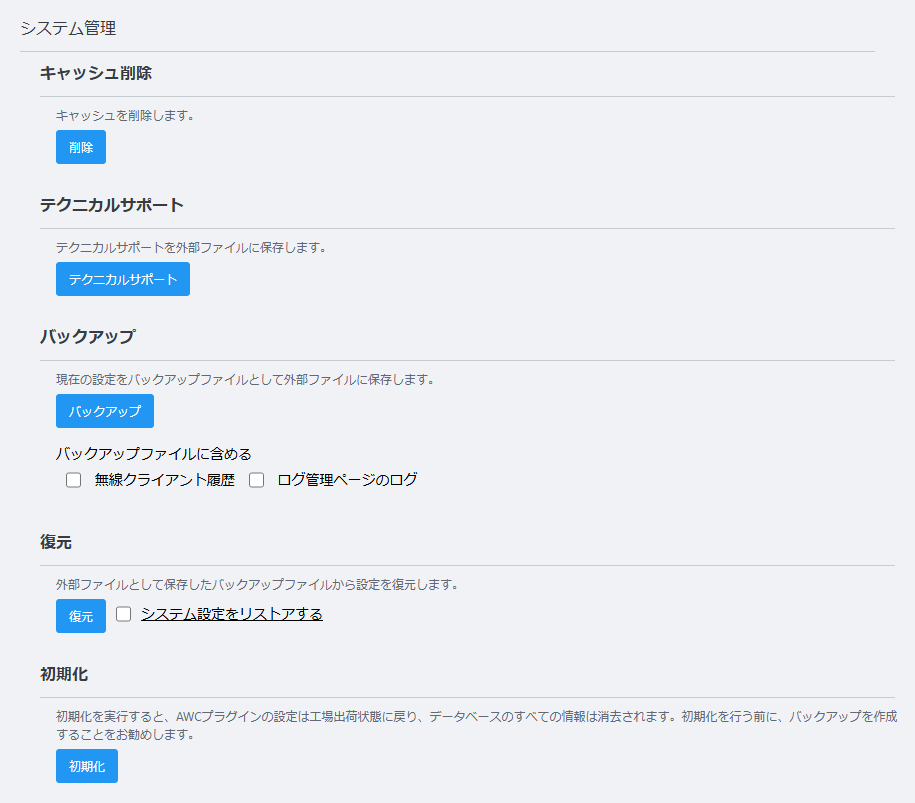Click the blue テクニカルサポート button
This screenshot has width=915, height=803.
[x=123, y=279]
